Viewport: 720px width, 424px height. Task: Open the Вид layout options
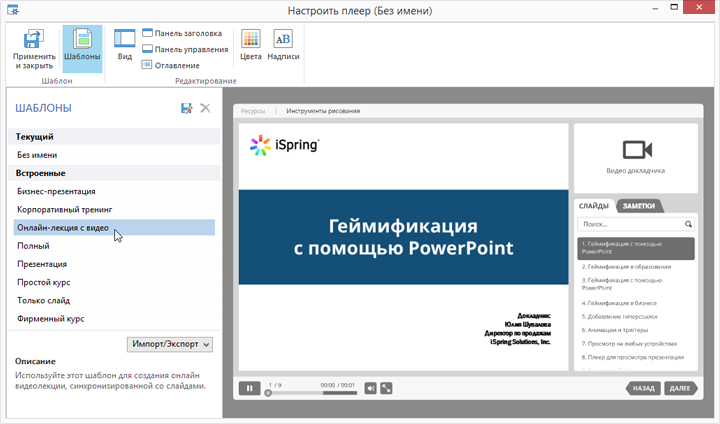(124, 45)
